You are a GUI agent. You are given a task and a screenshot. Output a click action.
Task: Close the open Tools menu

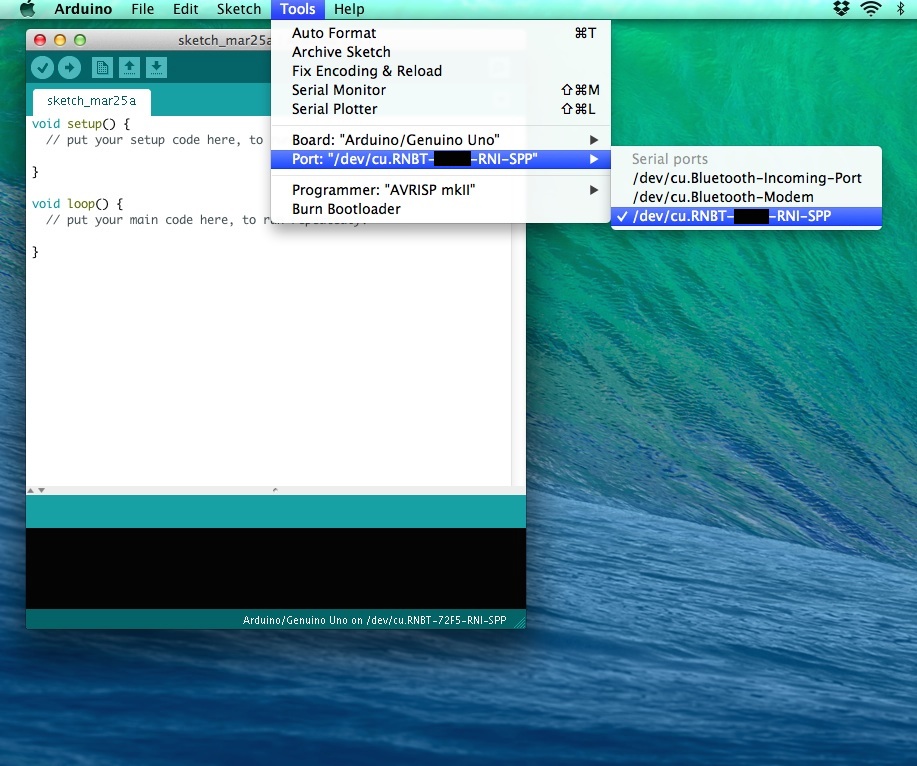298,9
